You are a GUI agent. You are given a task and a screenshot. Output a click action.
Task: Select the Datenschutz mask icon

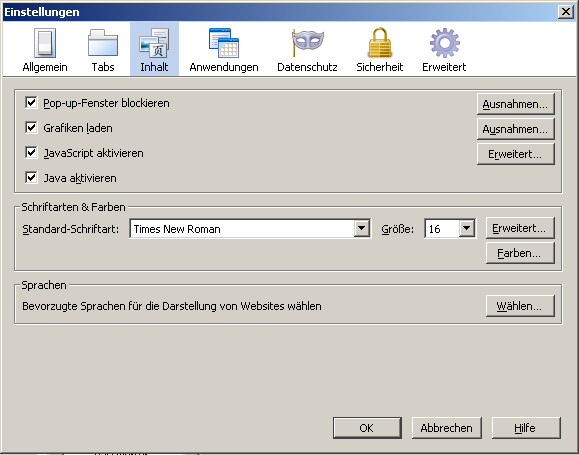pos(307,43)
